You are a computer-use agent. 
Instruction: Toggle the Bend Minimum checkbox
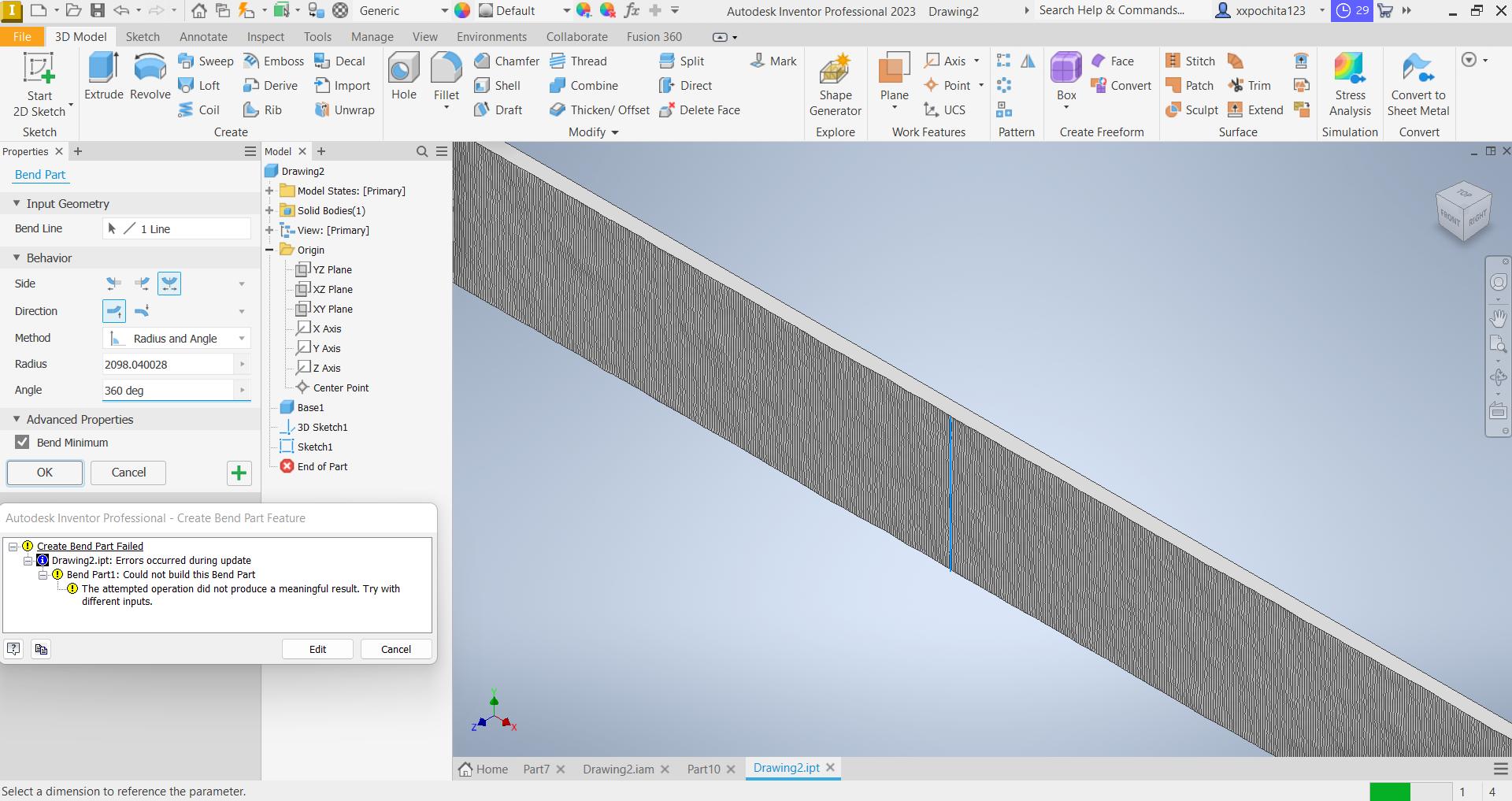pyautogui.click(x=22, y=442)
